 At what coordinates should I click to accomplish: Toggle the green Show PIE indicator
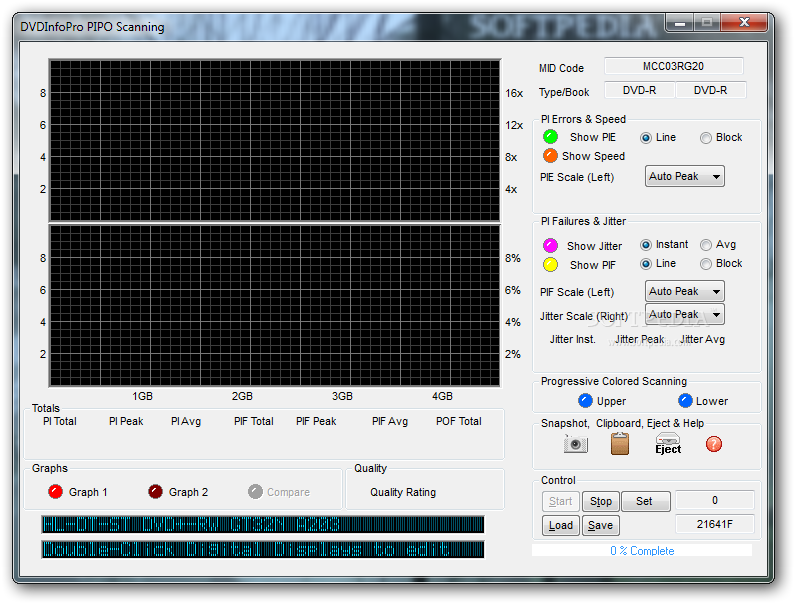550,137
